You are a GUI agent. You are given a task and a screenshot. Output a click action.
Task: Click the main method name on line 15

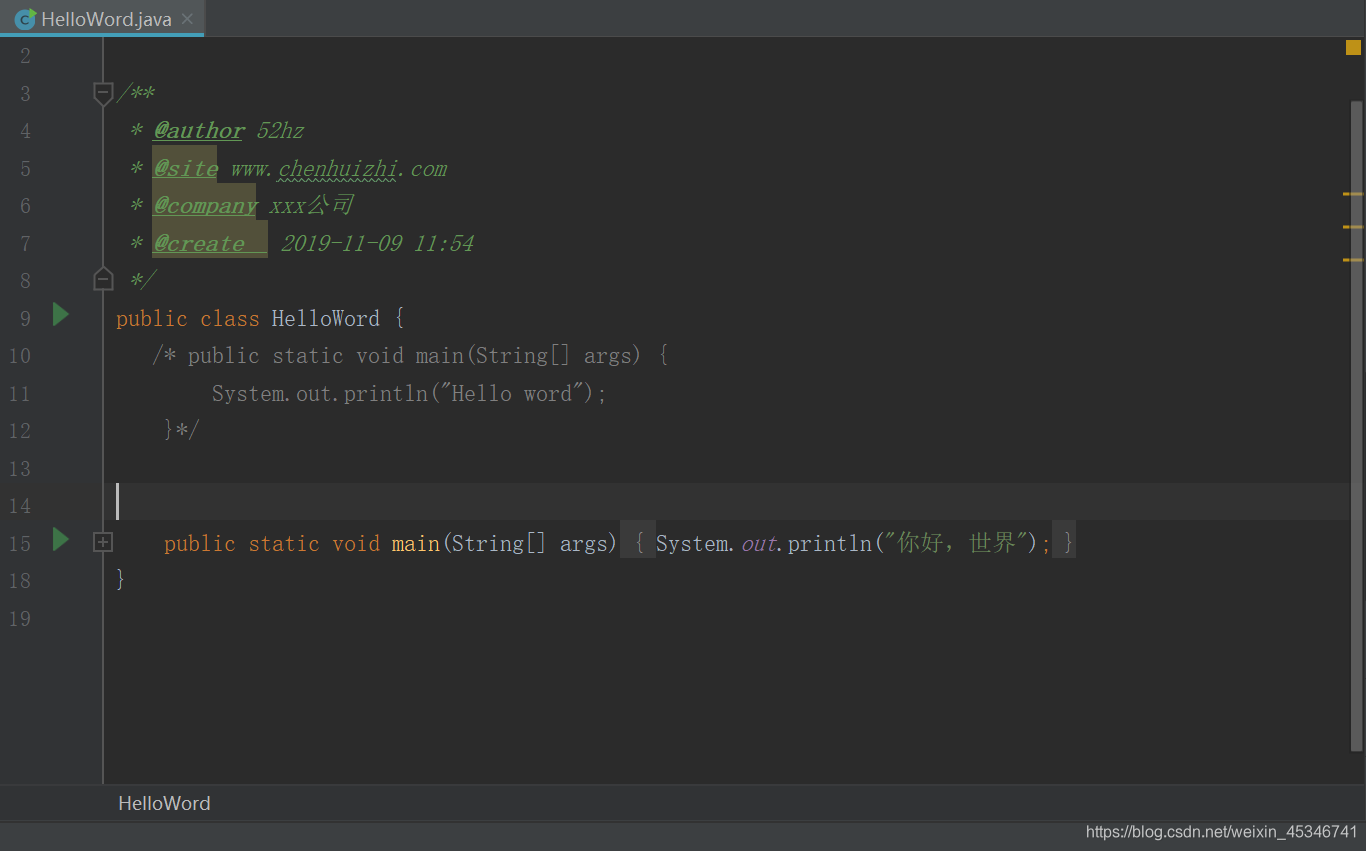coord(416,543)
